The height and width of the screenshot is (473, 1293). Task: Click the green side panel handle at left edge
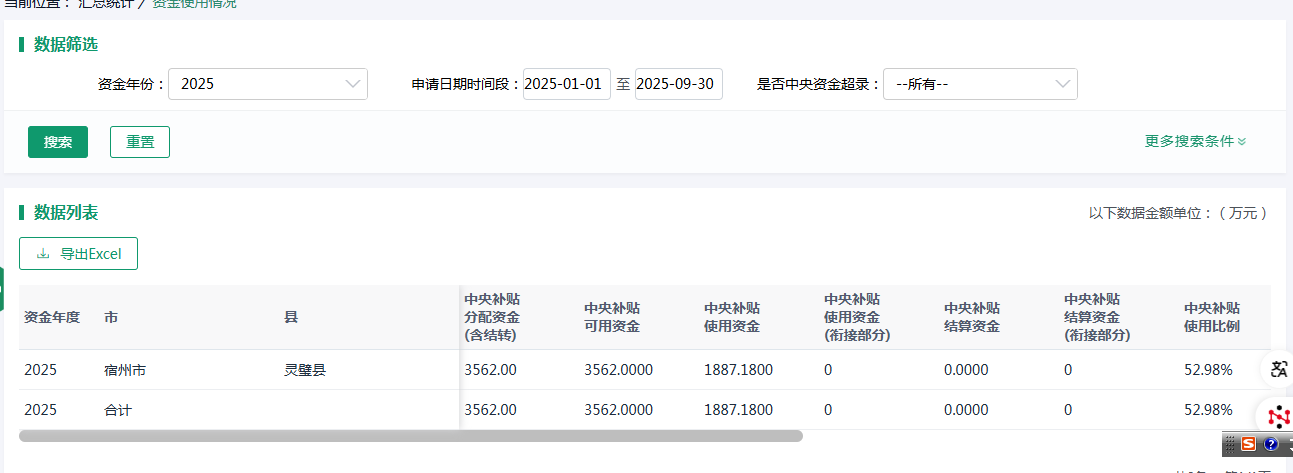pyautogui.click(x=2, y=289)
